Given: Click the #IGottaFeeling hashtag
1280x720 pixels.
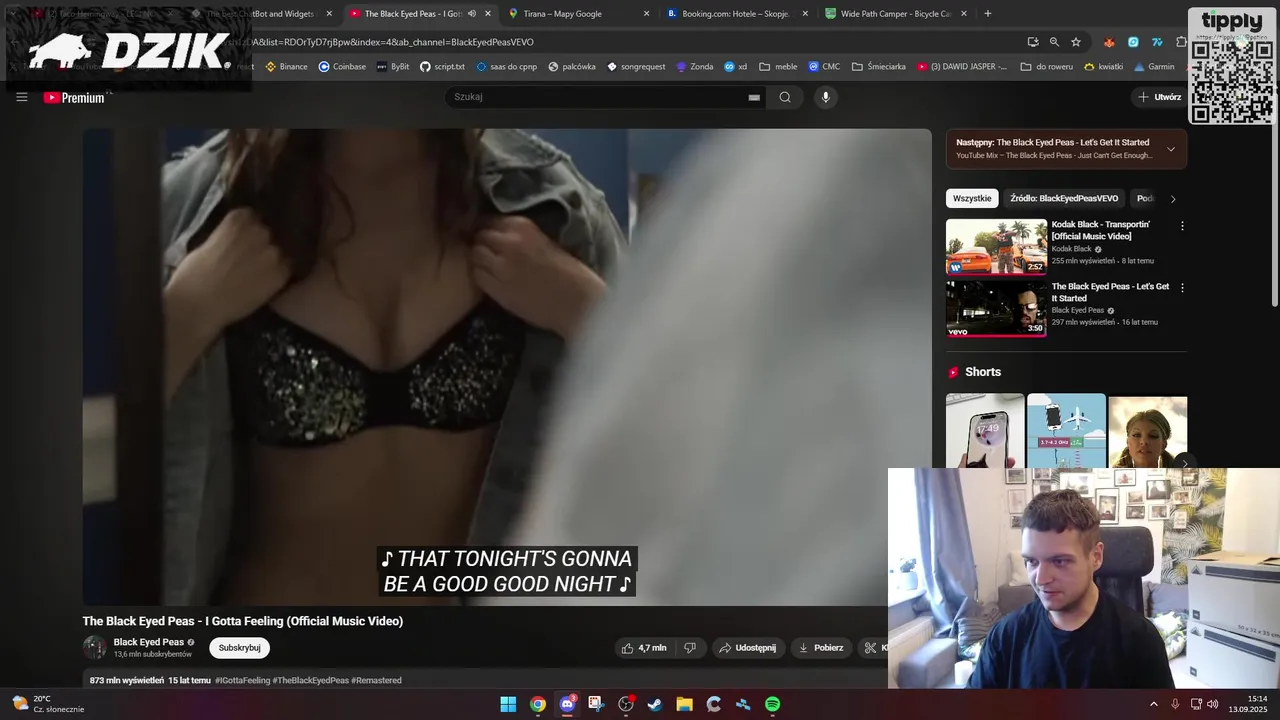Looking at the screenshot, I should 243,680.
